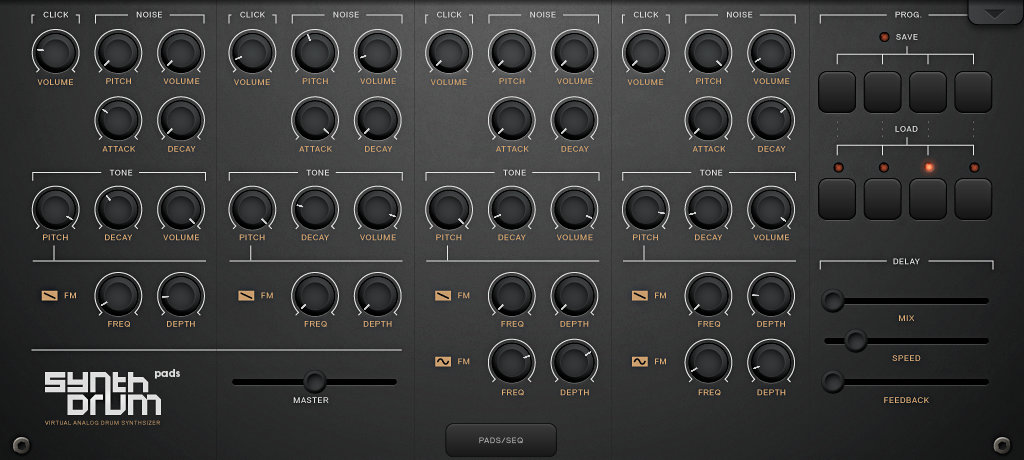Toggle the sawtooth FM switch in third channel
Screen dimensions: 1024x460
pos(443,296)
